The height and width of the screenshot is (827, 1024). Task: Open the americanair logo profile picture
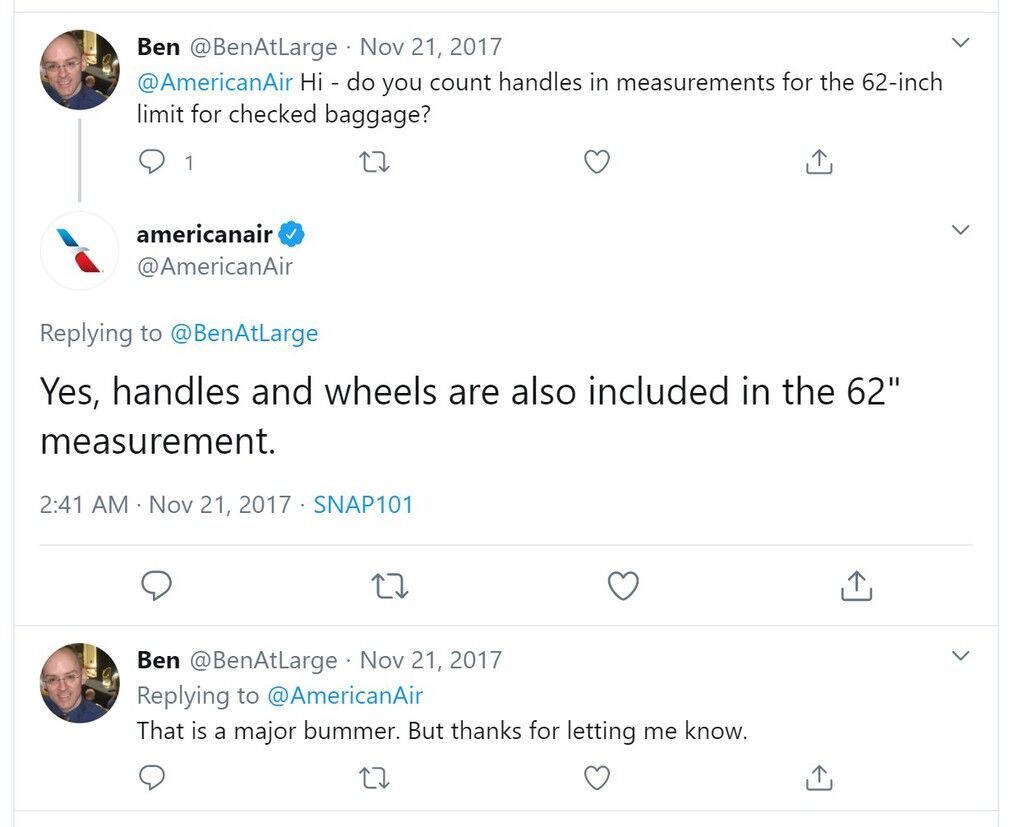(79, 250)
